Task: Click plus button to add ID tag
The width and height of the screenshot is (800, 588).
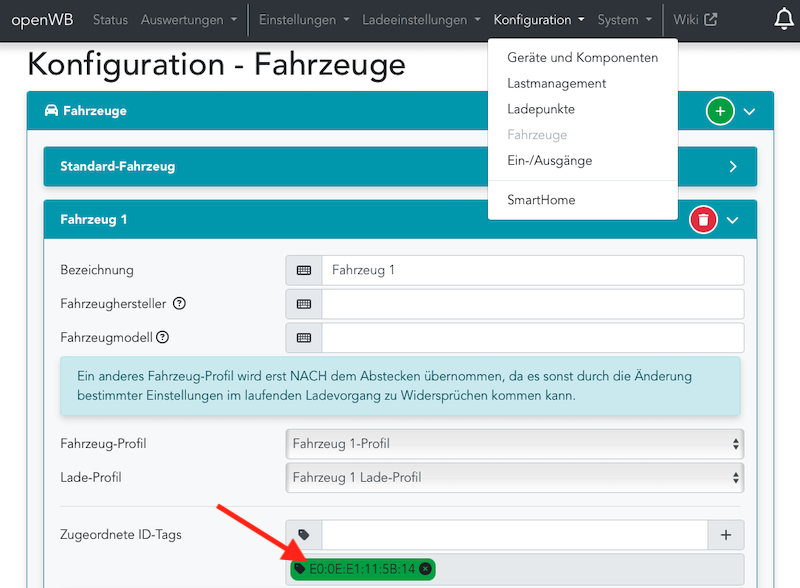Action: (726, 536)
